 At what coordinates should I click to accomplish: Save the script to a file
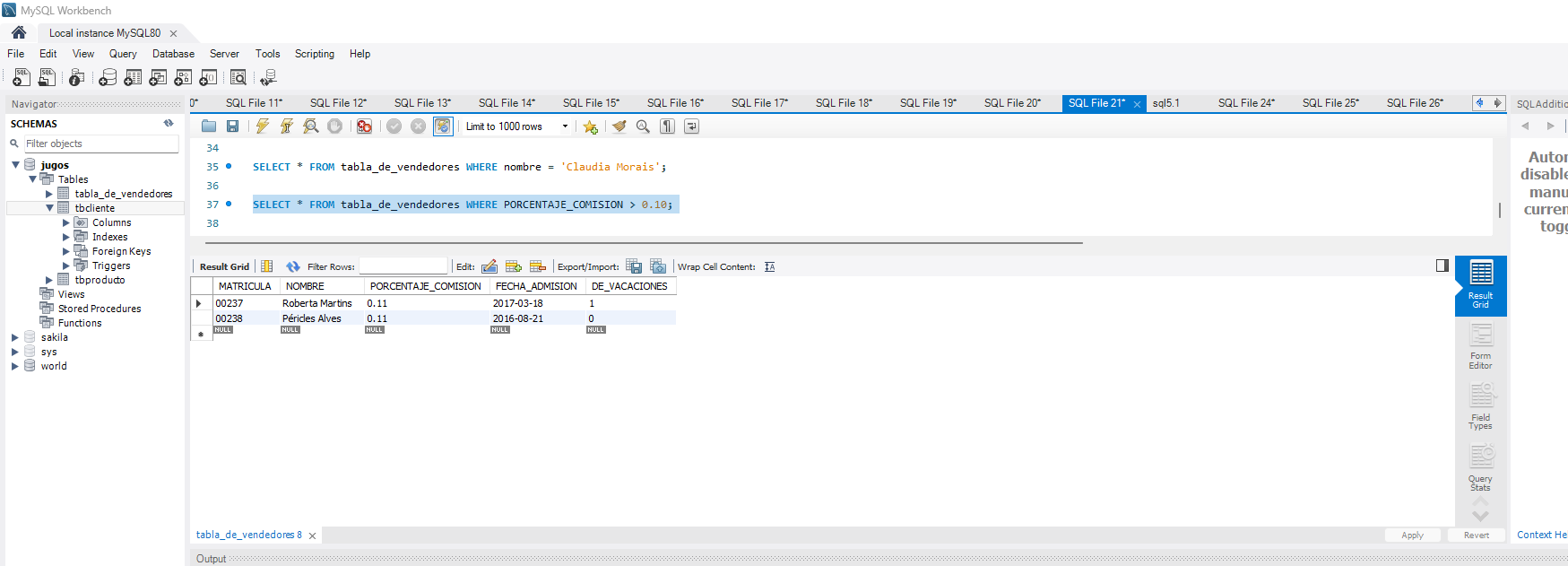pyautogui.click(x=232, y=126)
